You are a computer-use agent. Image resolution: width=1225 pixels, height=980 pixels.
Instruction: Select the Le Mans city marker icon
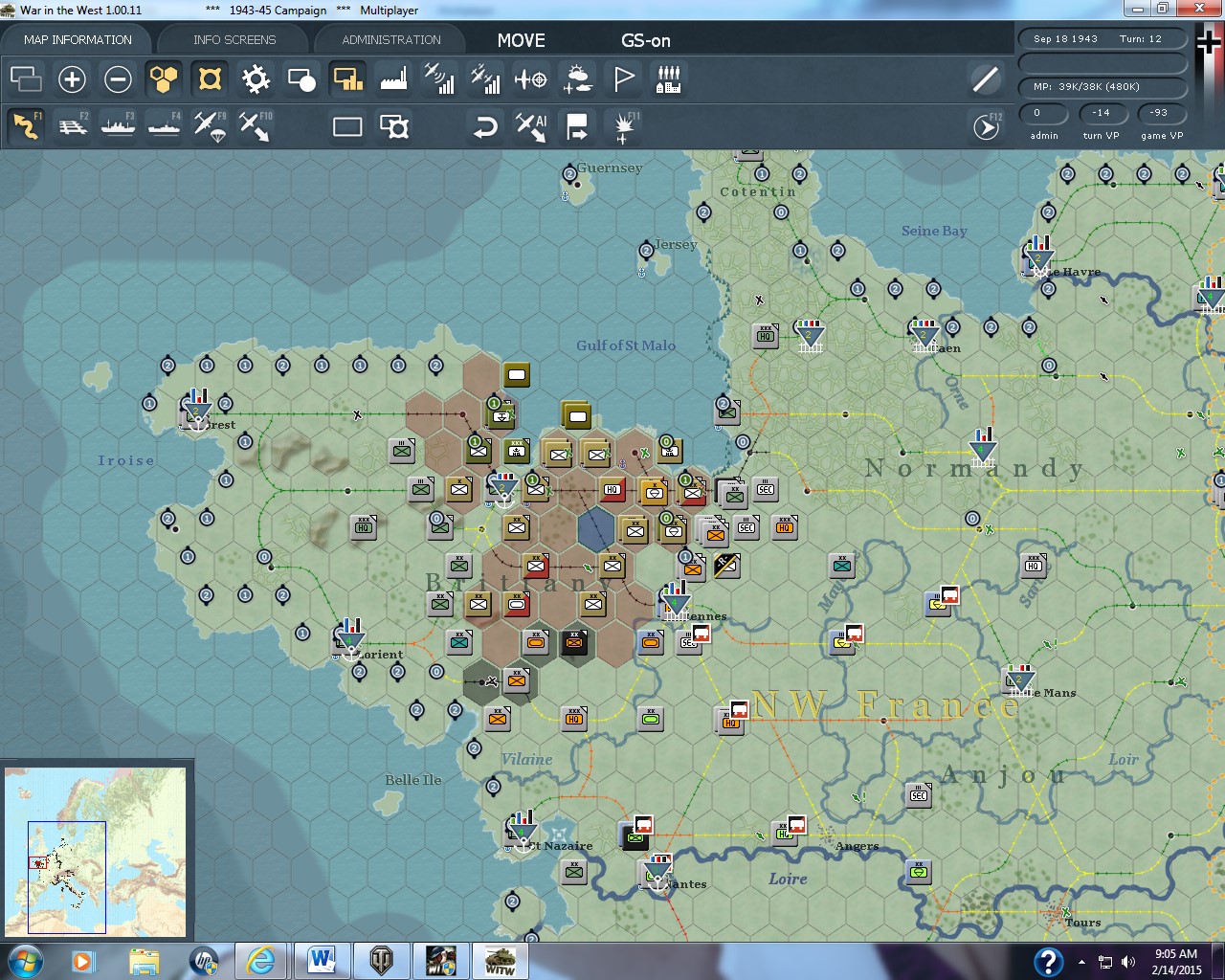coord(1019,679)
